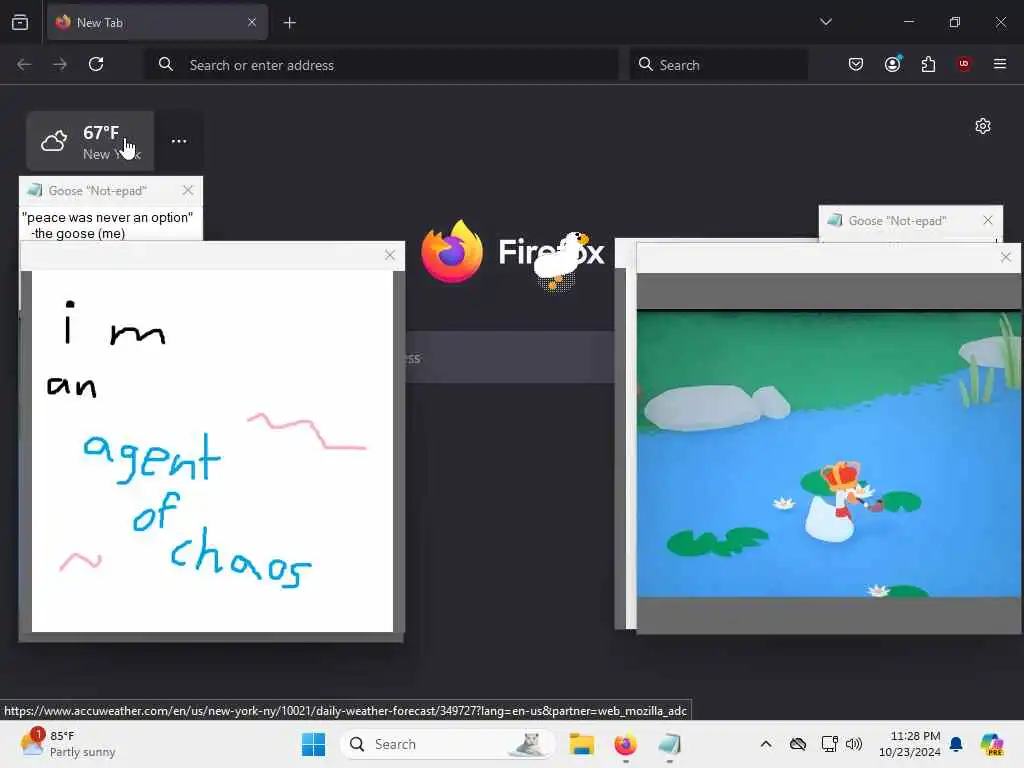Open a new tab with the plus
Screen dimensions: 1024x768
pyautogui.click(x=289, y=23)
